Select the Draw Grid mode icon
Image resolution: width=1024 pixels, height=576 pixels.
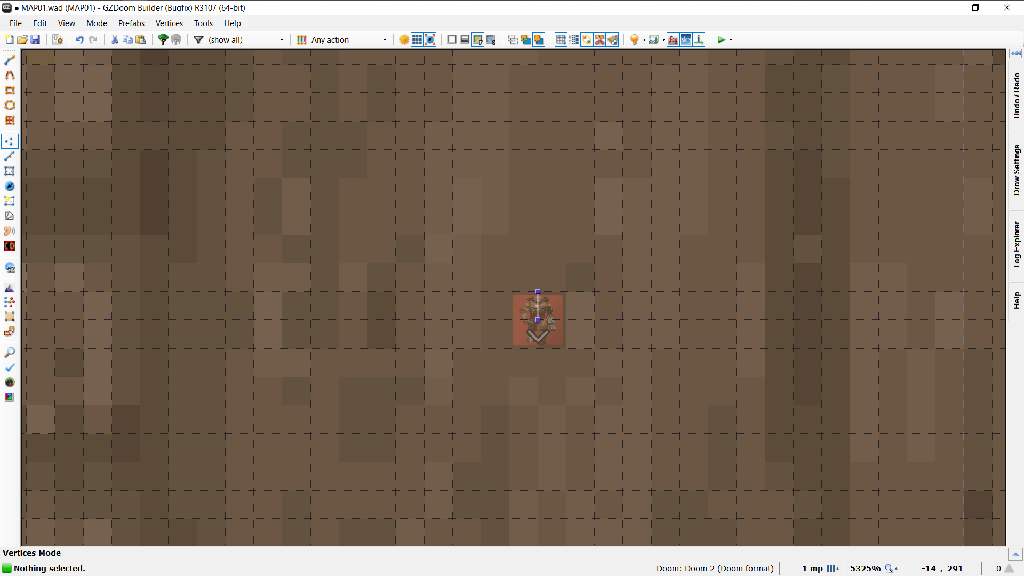point(10,120)
